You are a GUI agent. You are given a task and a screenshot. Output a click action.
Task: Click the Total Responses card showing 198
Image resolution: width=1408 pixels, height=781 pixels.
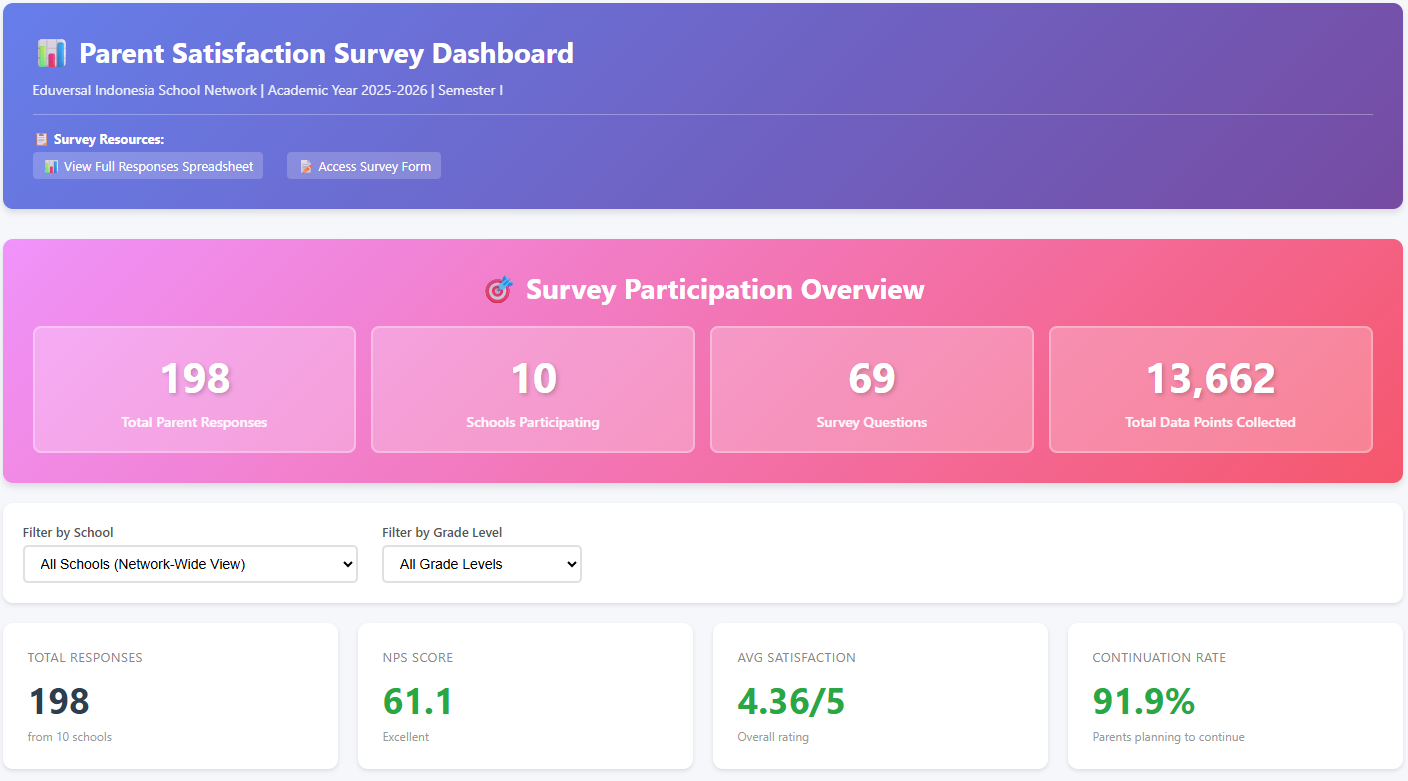170,695
